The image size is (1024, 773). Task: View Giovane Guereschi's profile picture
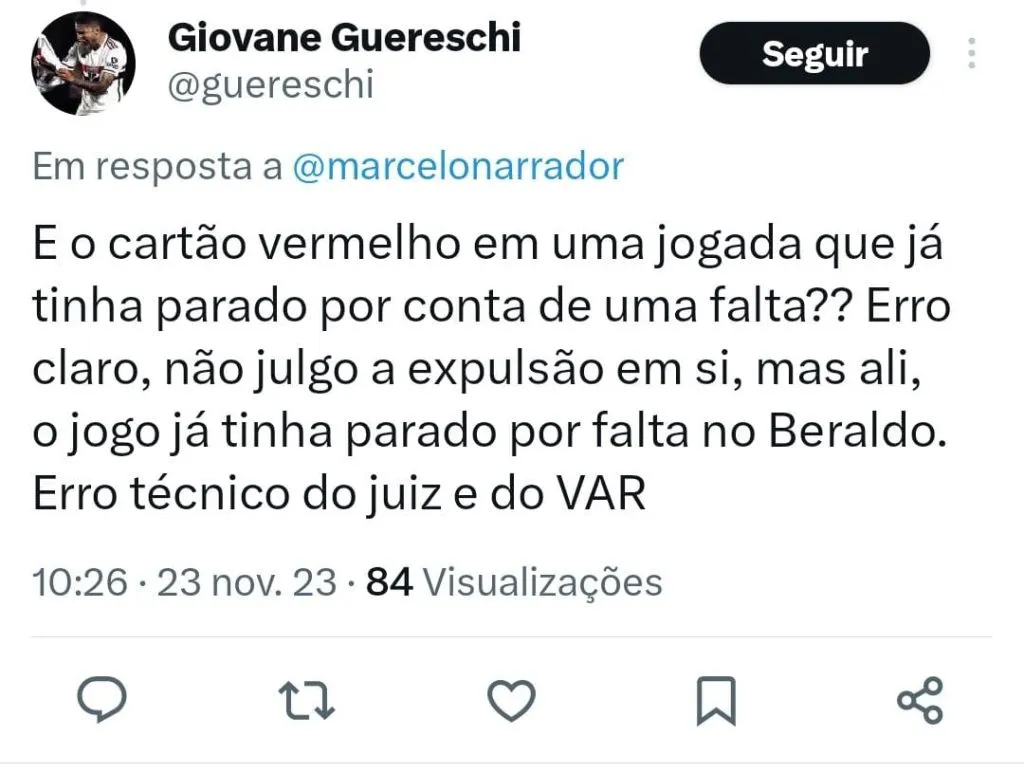tap(83, 63)
